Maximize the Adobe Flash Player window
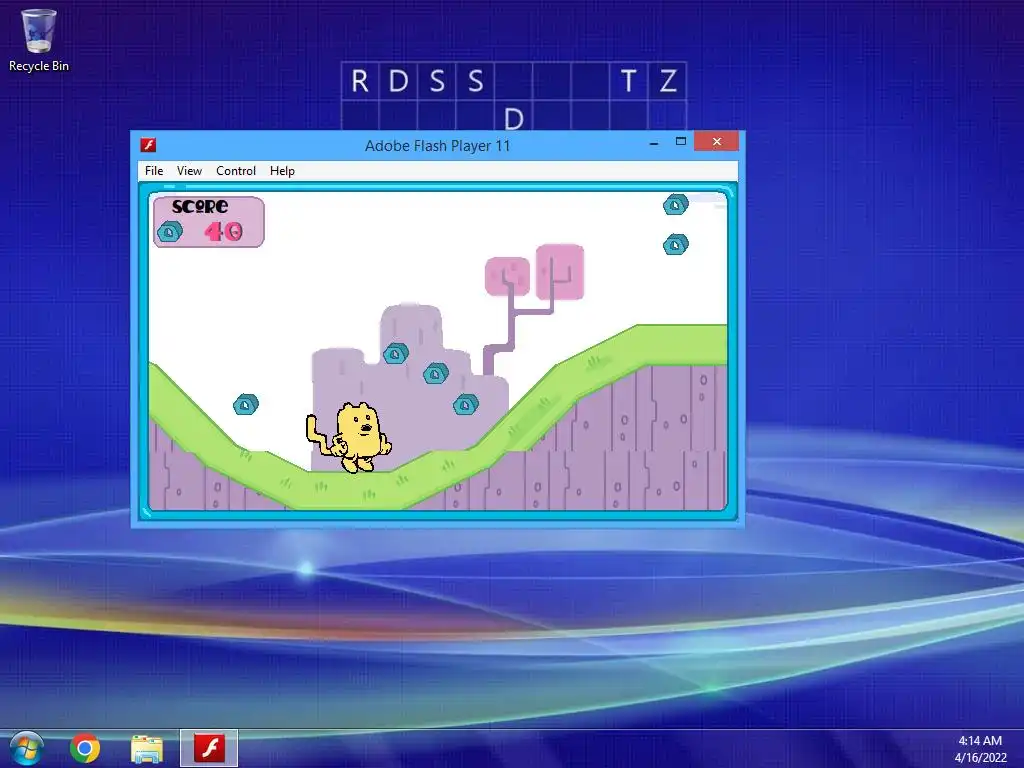The image size is (1024, 768). tap(680, 142)
